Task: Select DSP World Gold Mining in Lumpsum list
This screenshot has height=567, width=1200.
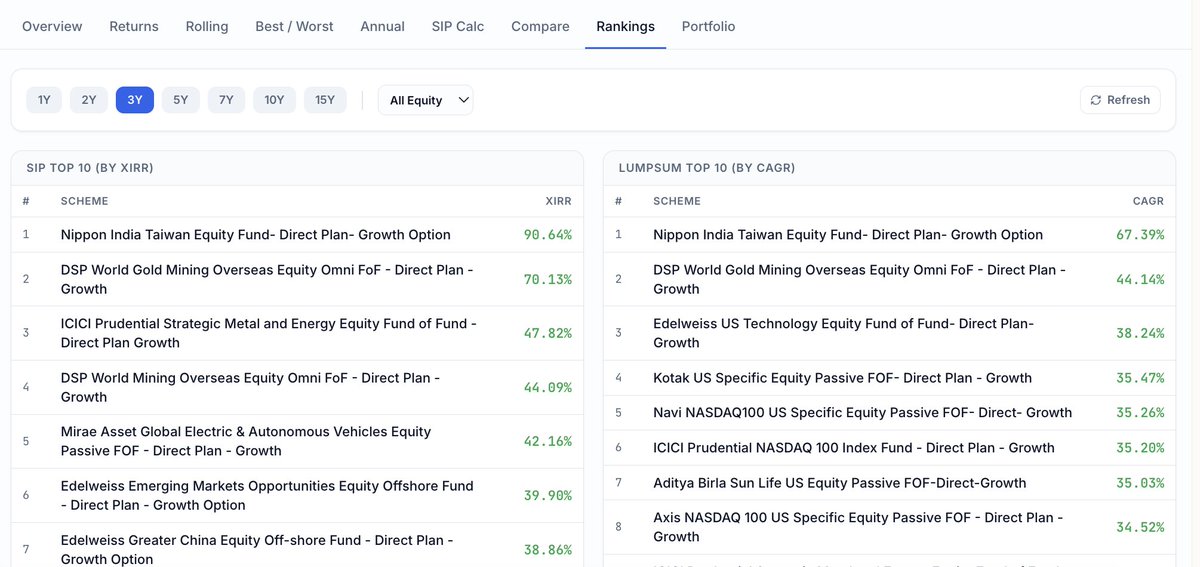Action: (860, 280)
